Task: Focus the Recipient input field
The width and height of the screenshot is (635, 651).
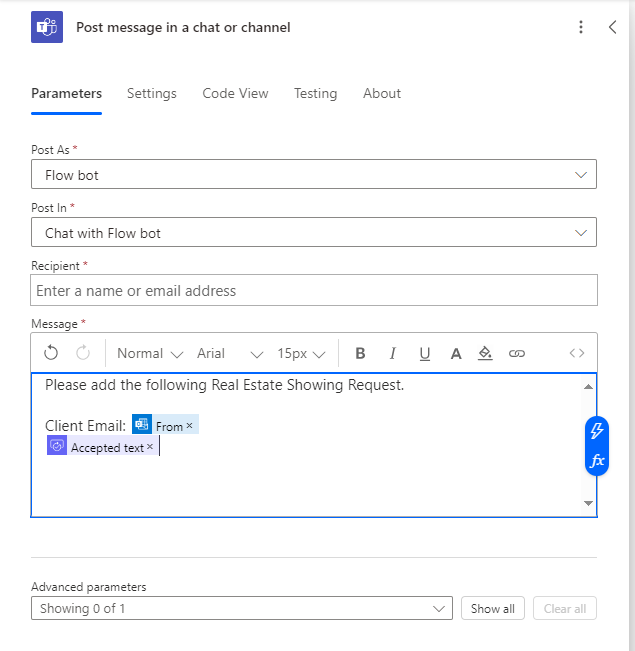Action: coord(314,290)
